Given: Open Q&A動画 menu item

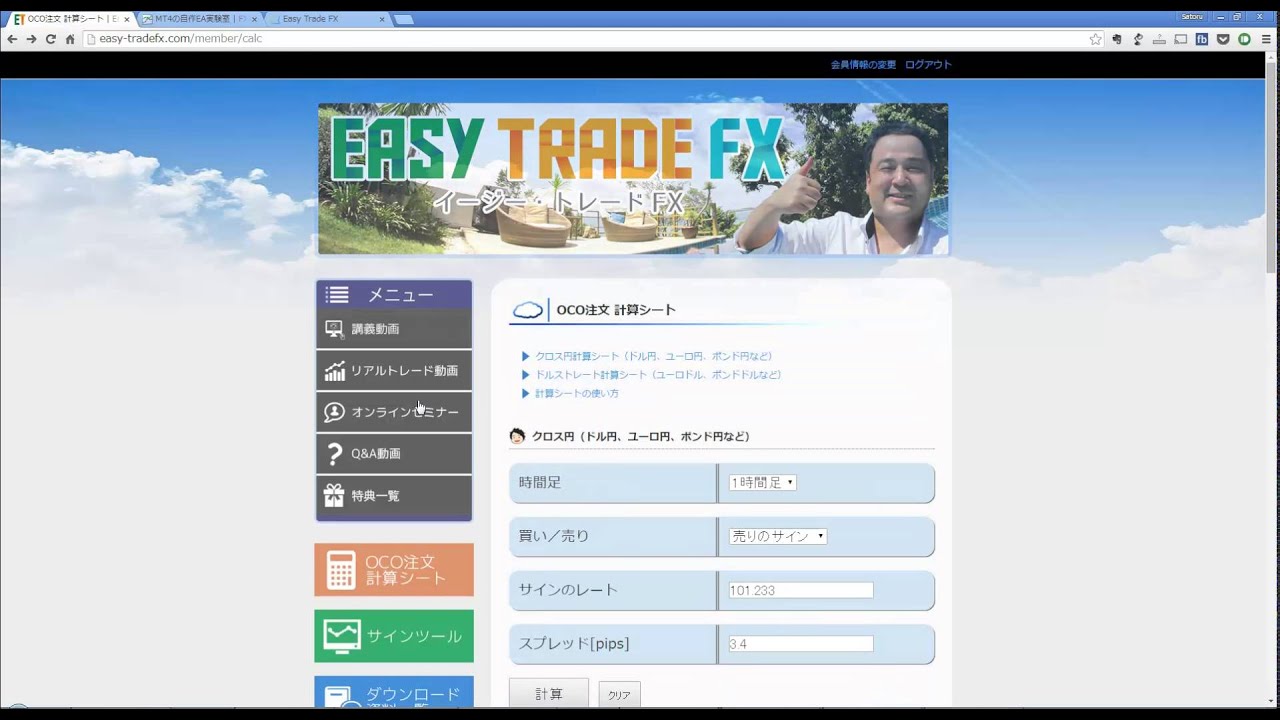Looking at the screenshot, I should [394, 454].
